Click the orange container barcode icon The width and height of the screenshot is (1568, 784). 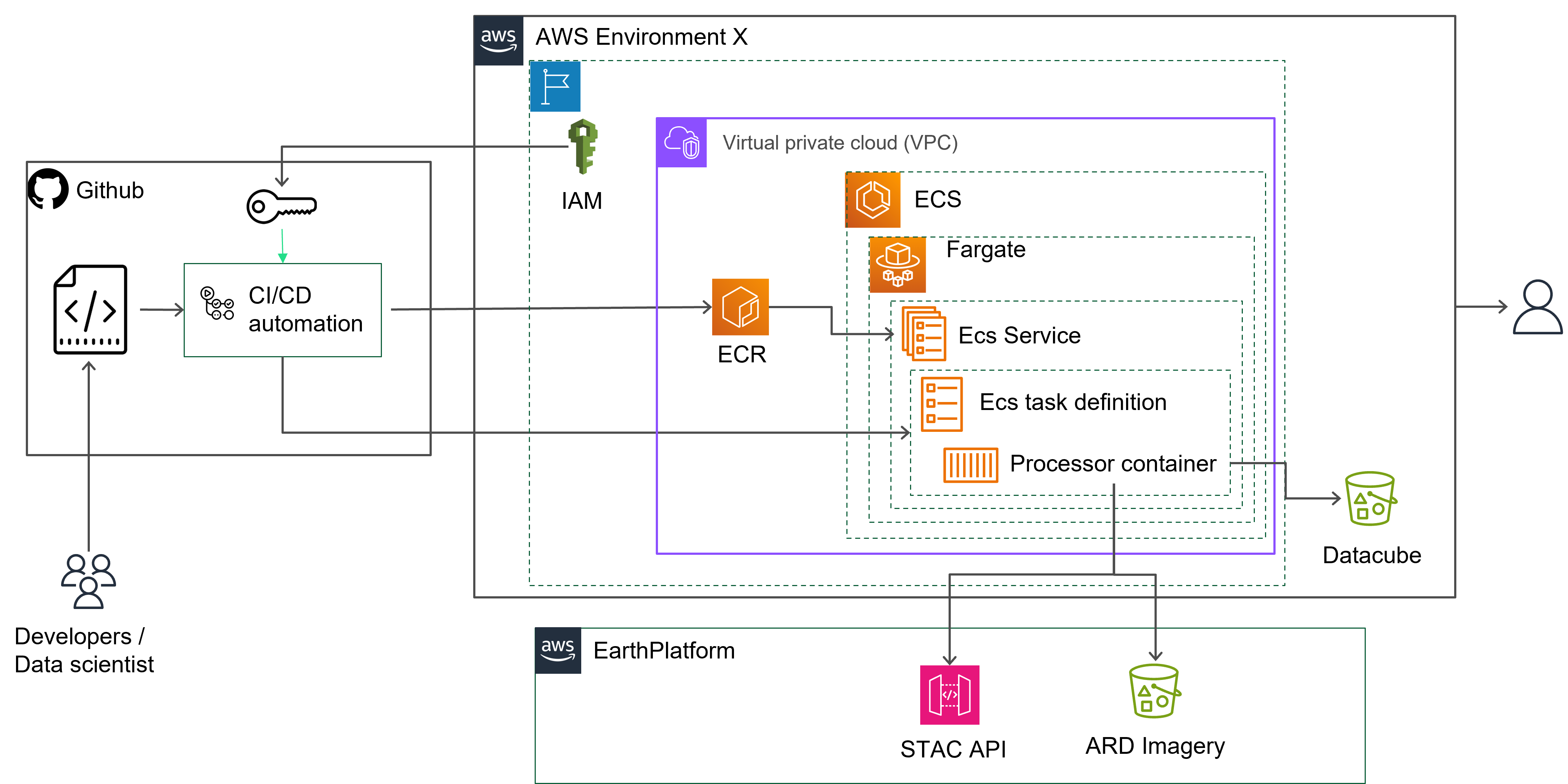click(x=971, y=465)
